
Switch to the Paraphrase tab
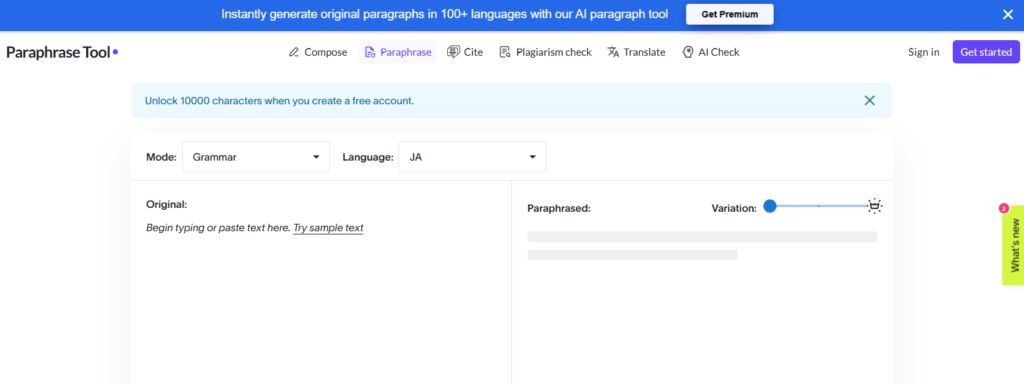[x=398, y=52]
